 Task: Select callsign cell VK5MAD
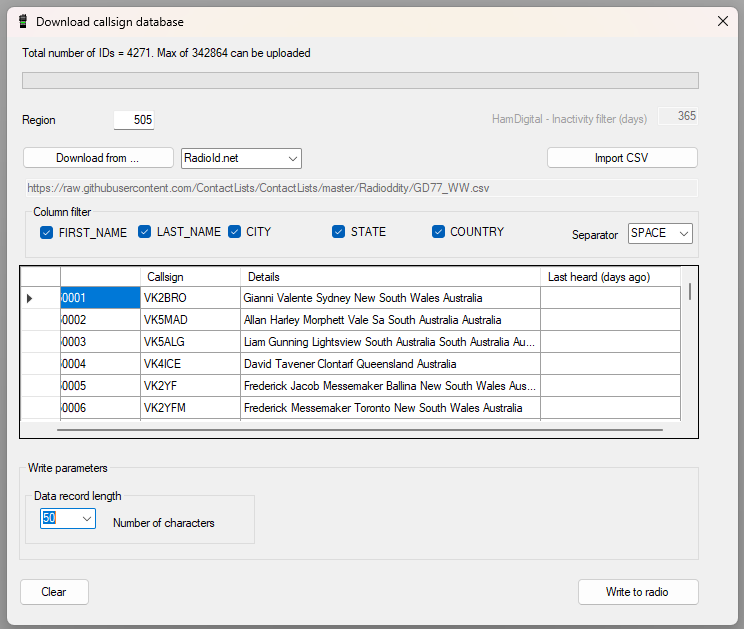[190, 320]
